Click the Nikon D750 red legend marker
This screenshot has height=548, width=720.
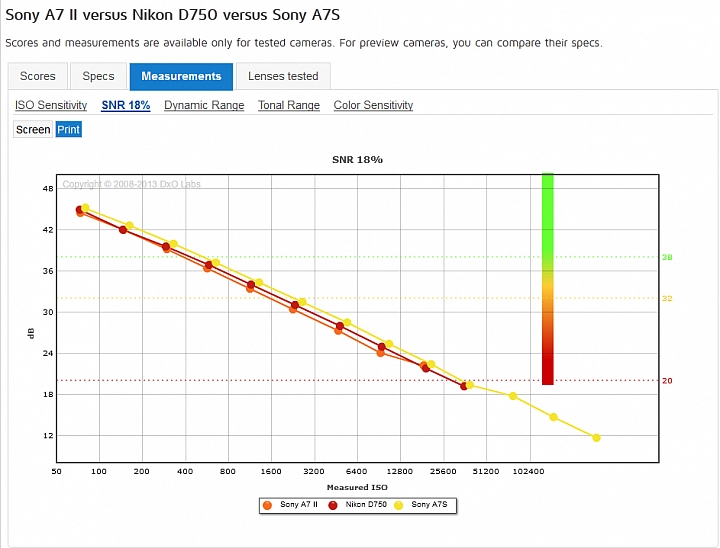click(x=333, y=505)
